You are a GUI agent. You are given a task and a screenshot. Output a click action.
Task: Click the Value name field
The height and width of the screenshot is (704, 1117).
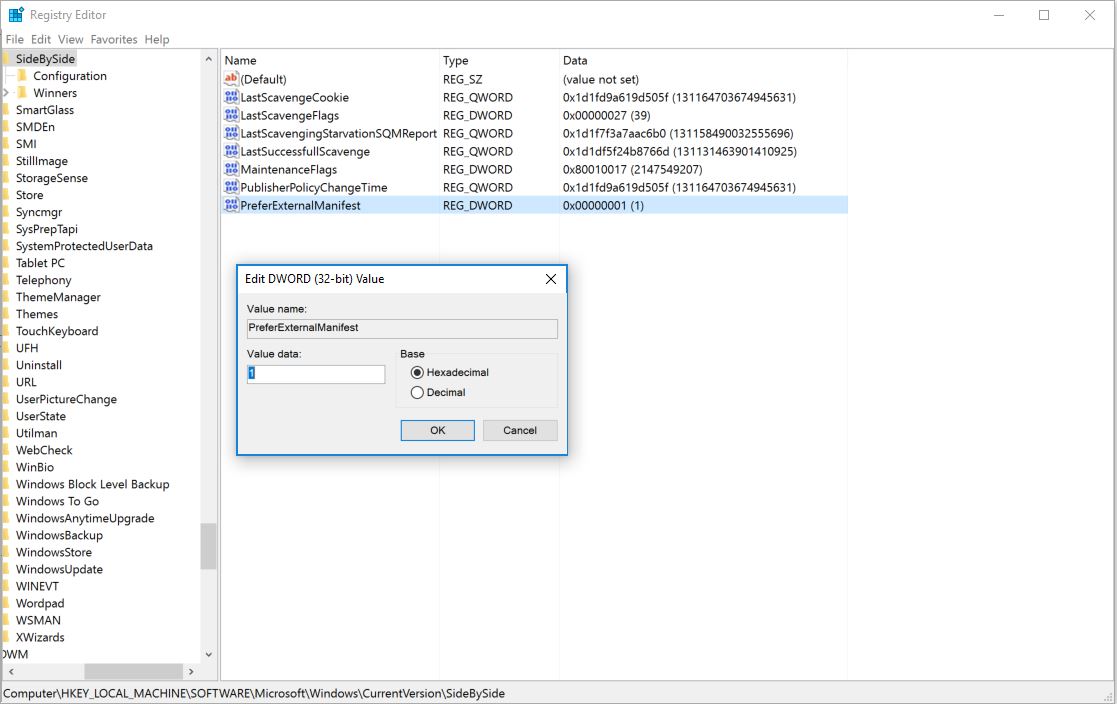point(402,328)
